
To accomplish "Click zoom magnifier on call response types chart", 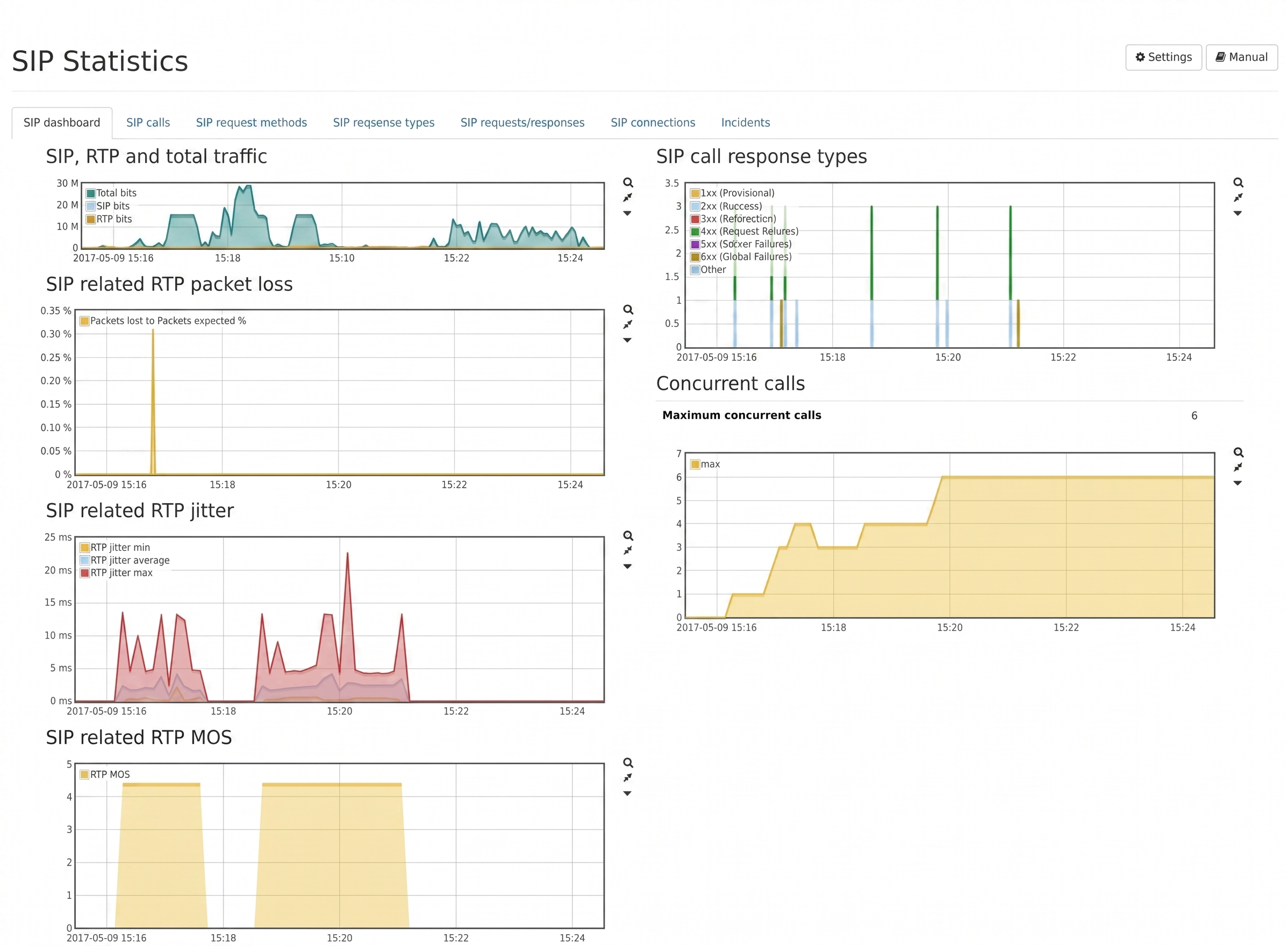I will 1237,183.
